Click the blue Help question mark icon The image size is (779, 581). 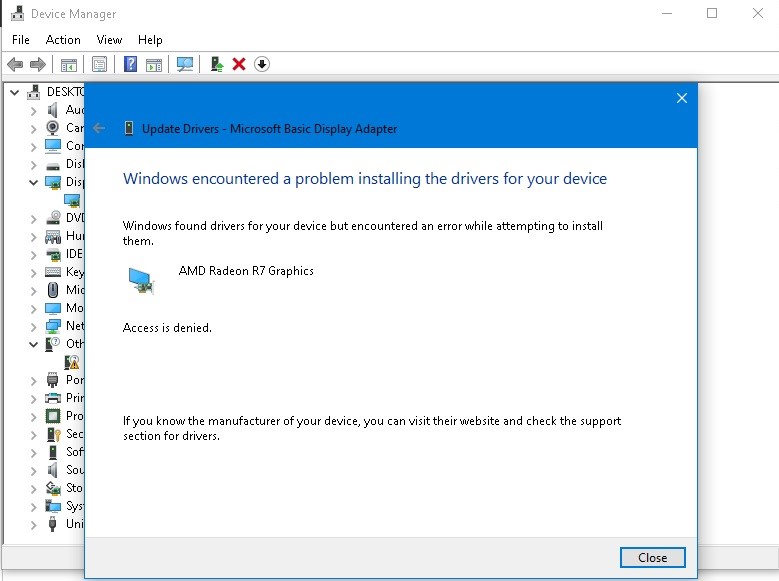pyautogui.click(x=130, y=64)
